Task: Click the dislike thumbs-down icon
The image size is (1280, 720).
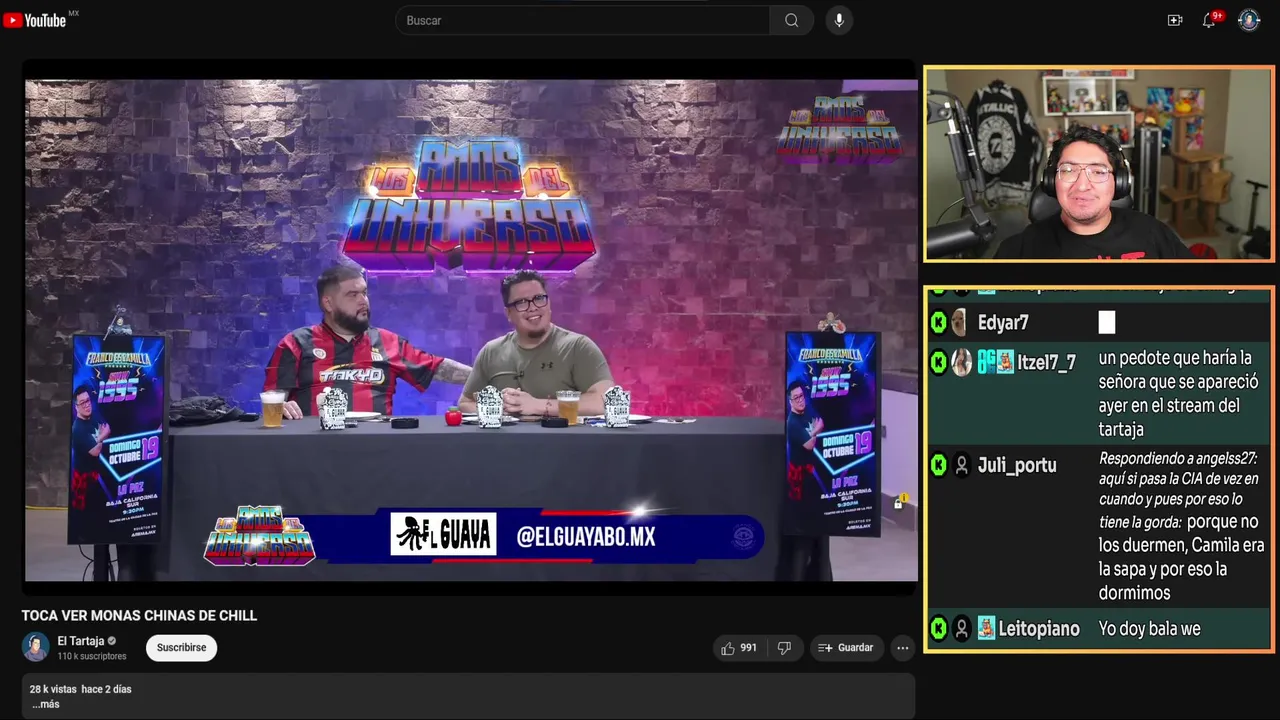Action: (784, 648)
